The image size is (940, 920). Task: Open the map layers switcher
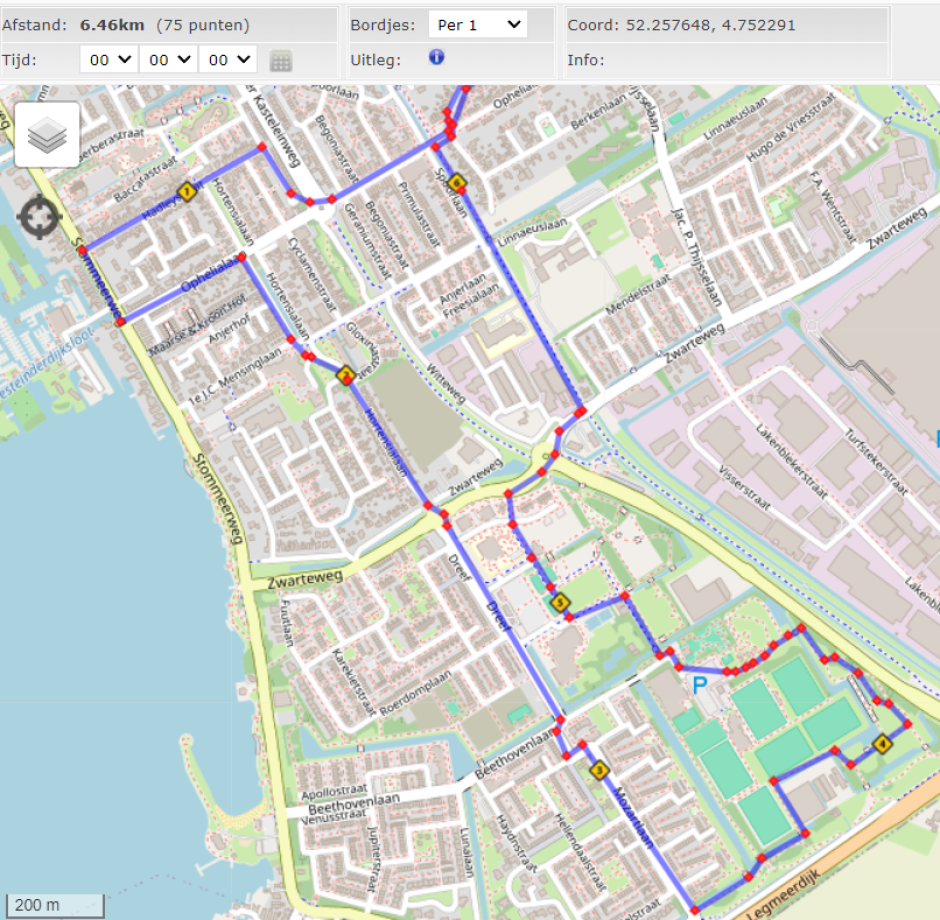click(x=47, y=135)
